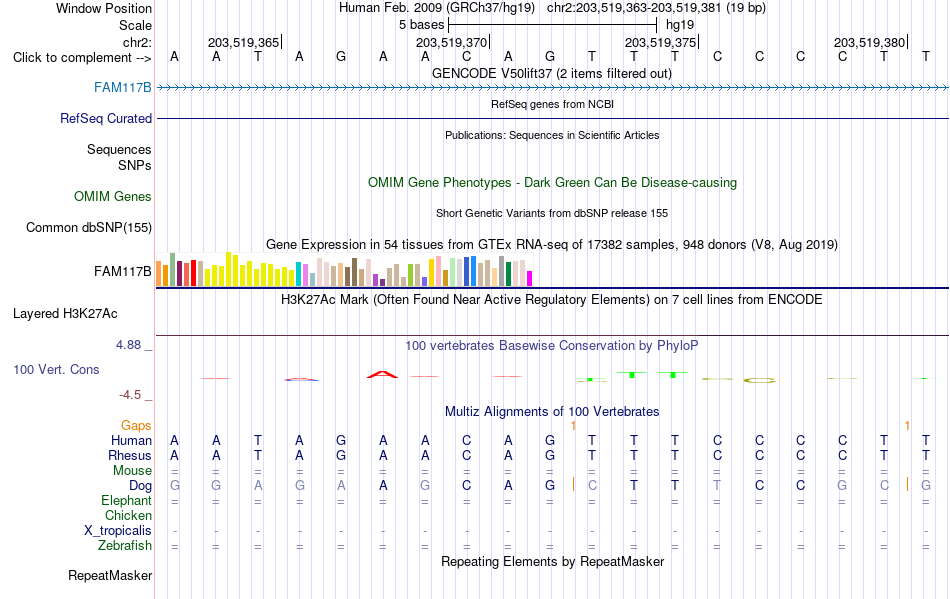This screenshot has width=950, height=599.
Task: Click the 'RefSeq genes from NCBI' title
Action: coord(552,104)
